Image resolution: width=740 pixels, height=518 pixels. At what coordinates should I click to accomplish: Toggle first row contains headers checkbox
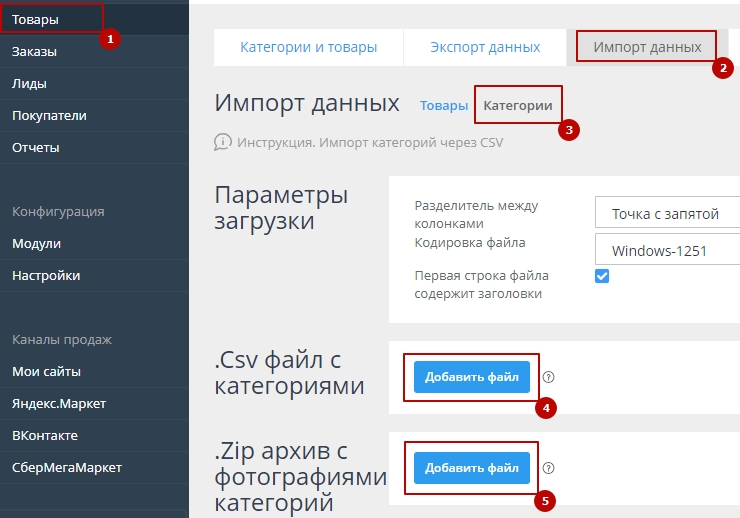click(x=602, y=276)
